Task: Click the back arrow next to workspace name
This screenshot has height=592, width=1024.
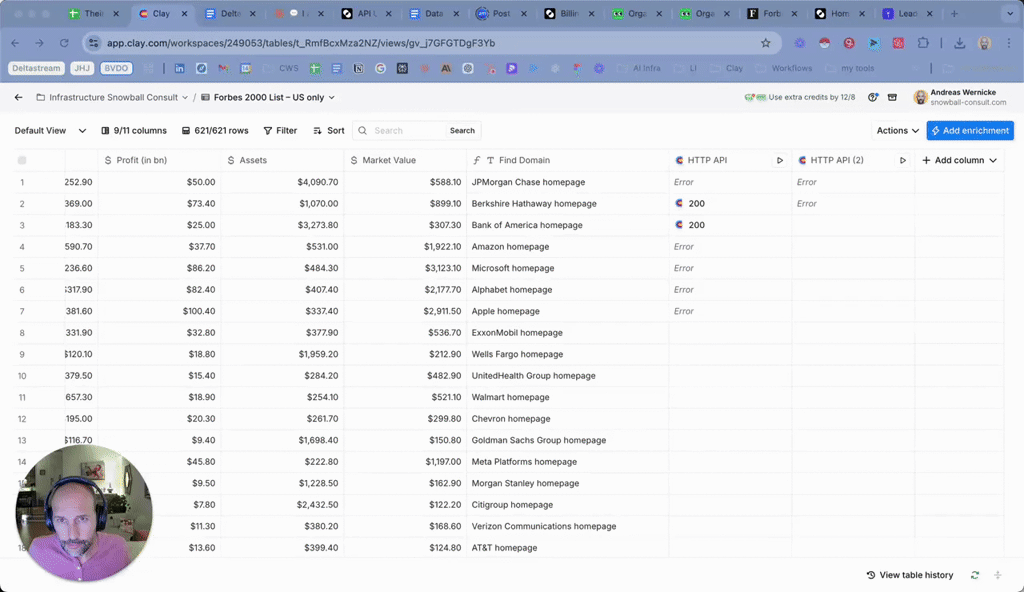Action: tap(18, 98)
